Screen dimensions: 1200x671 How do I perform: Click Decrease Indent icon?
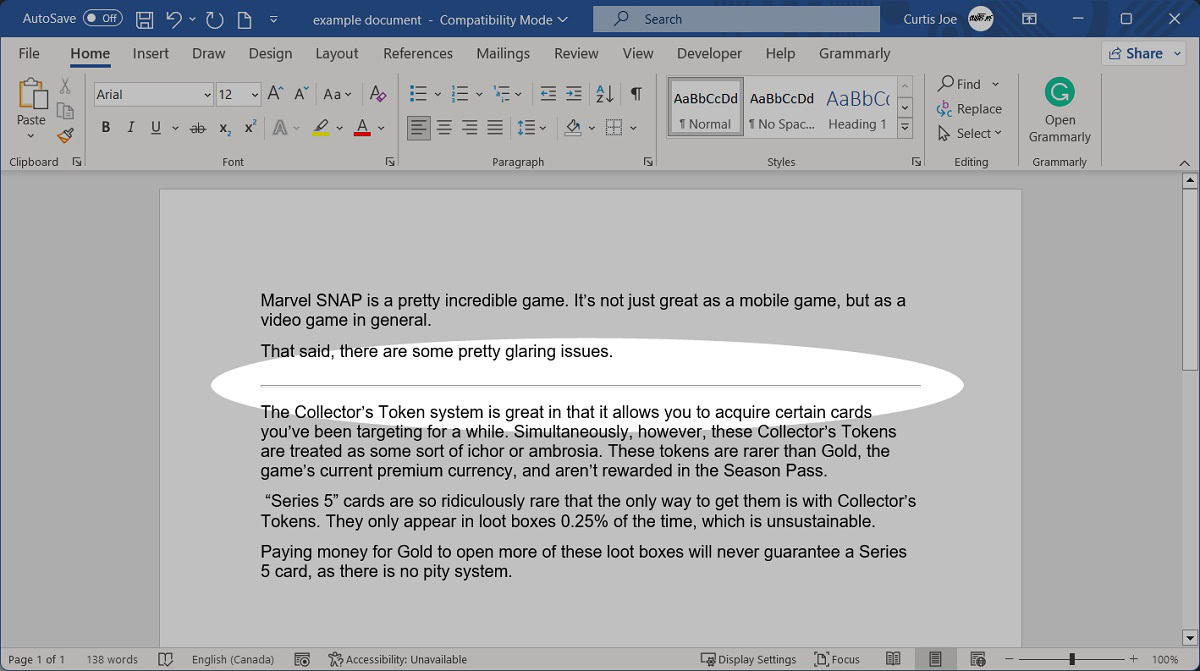pyautogui.click(x=548, y=94)
